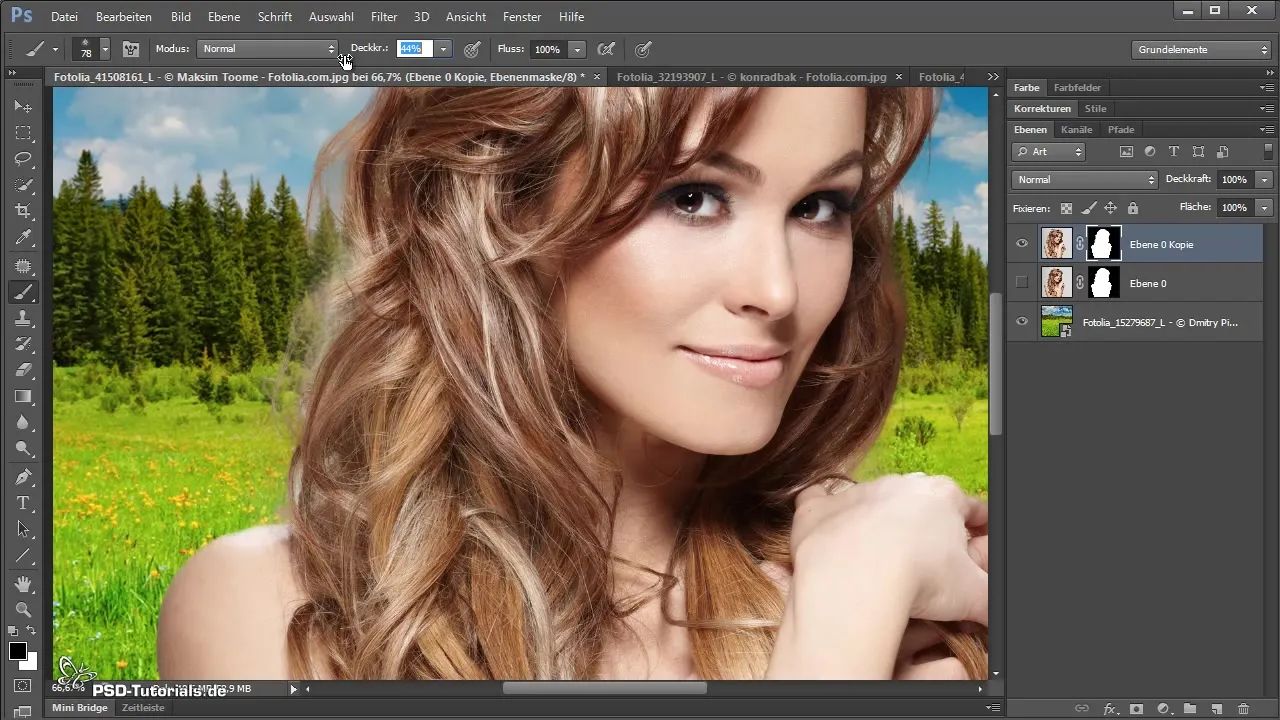Filter layers by pixel layer icon
This screenshot has height=720, width=1280.
pyautogui.click(x=1126, y=152)
